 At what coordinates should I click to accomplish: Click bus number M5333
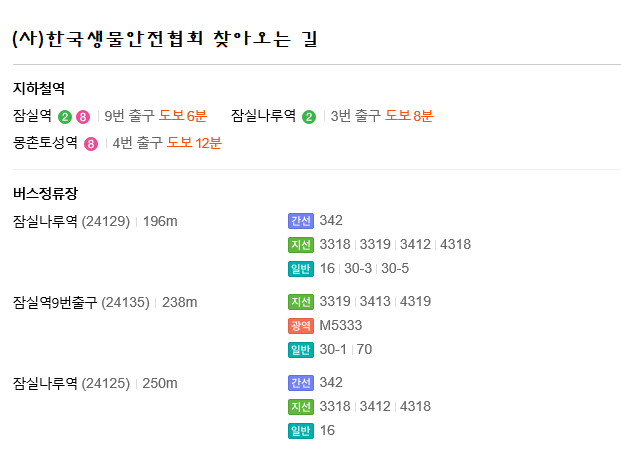pos(341,326)
